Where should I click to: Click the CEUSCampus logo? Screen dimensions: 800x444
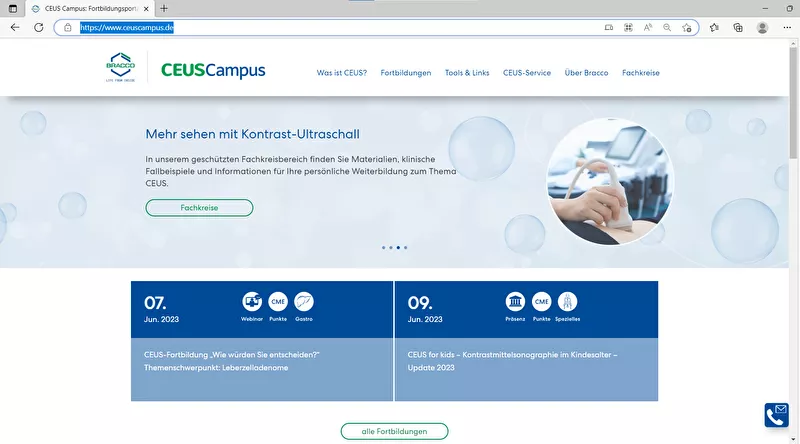click(213, 70)
